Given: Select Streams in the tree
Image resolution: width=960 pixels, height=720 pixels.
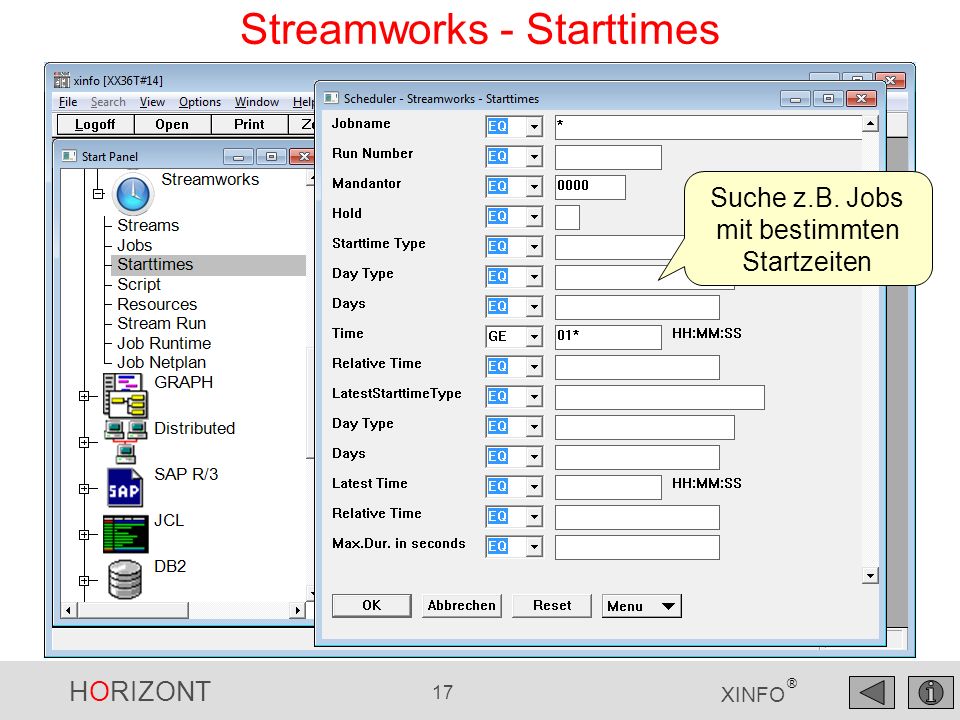Looking at the screenshot, I should pyautogui.click(x=148, y=225).
